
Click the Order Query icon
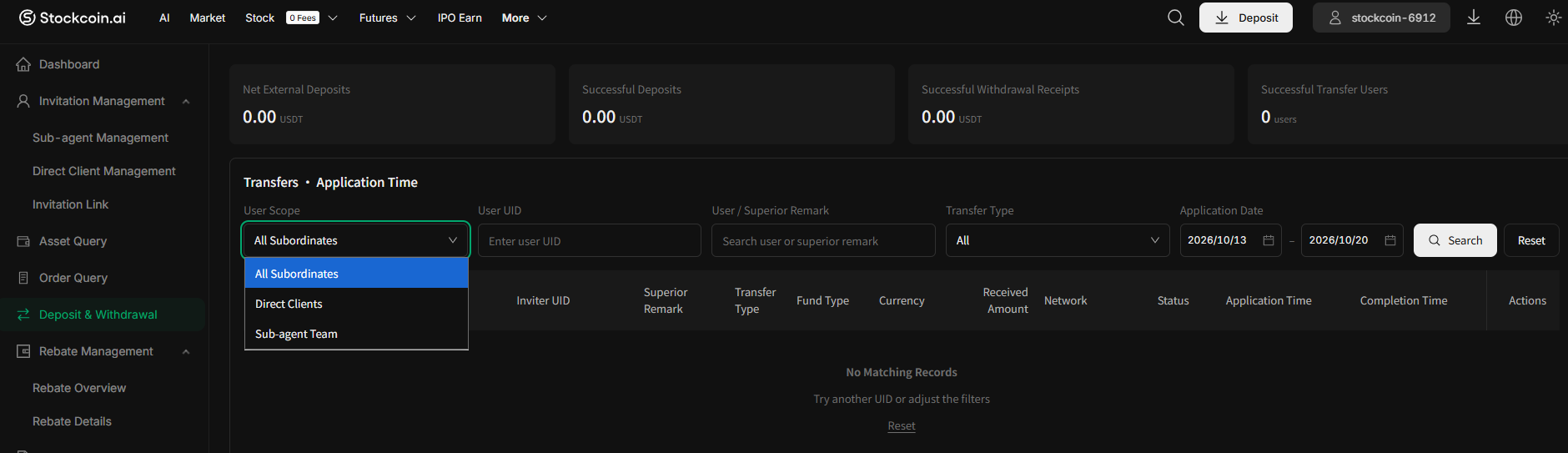coord(23,278)
